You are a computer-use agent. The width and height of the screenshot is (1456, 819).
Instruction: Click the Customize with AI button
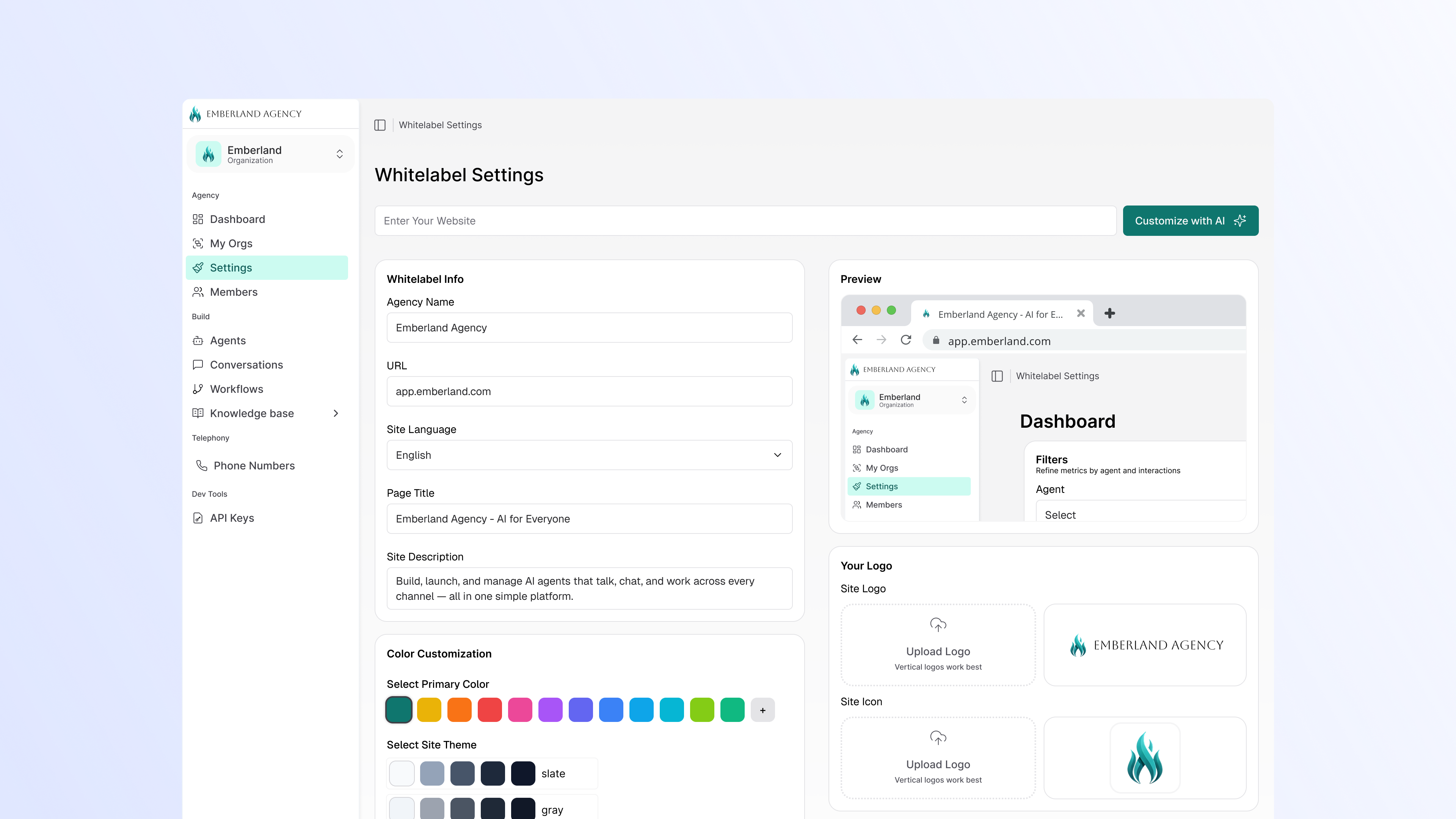tap(1190, 220)
